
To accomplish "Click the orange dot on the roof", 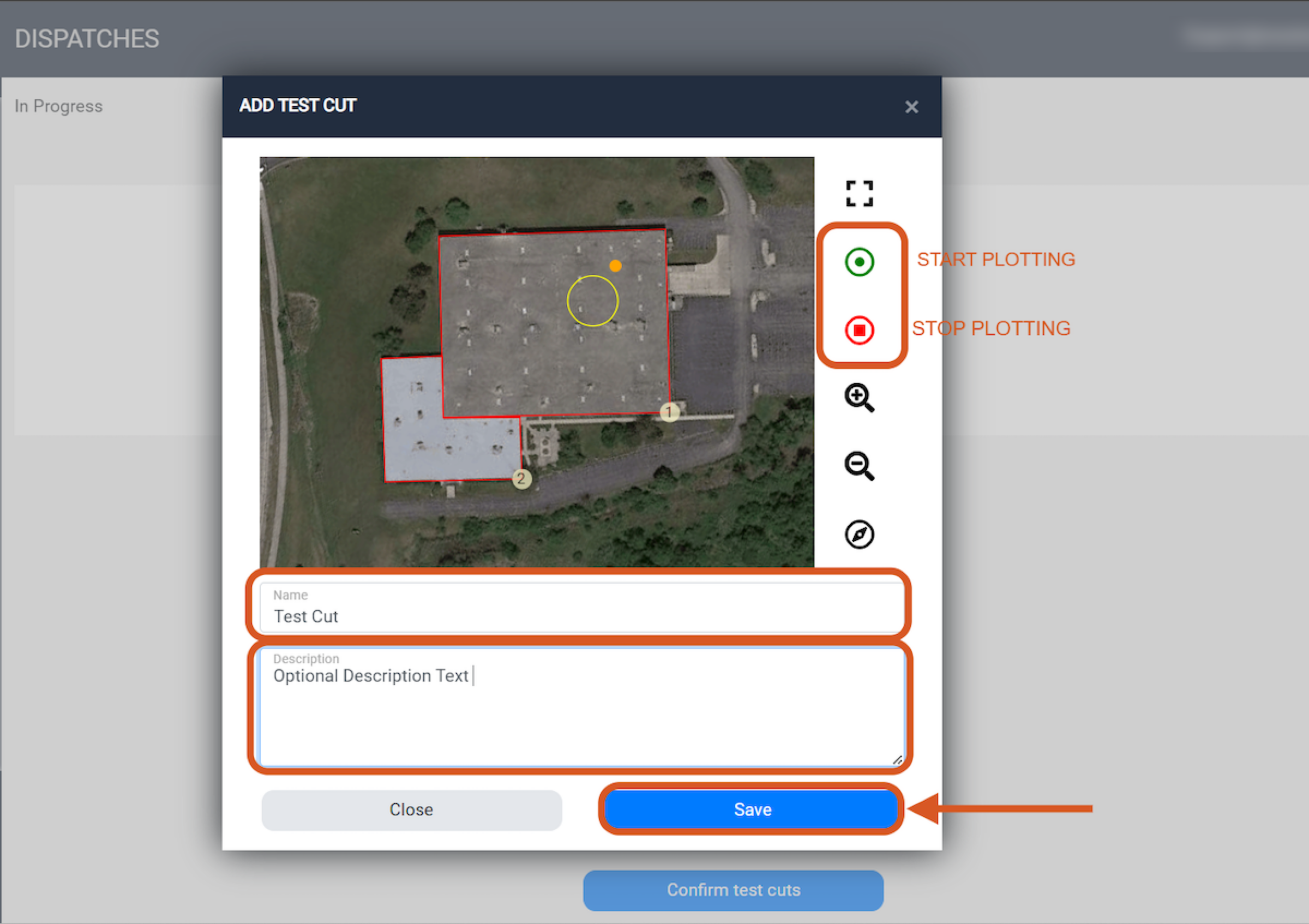I will (x=615, y=266).
